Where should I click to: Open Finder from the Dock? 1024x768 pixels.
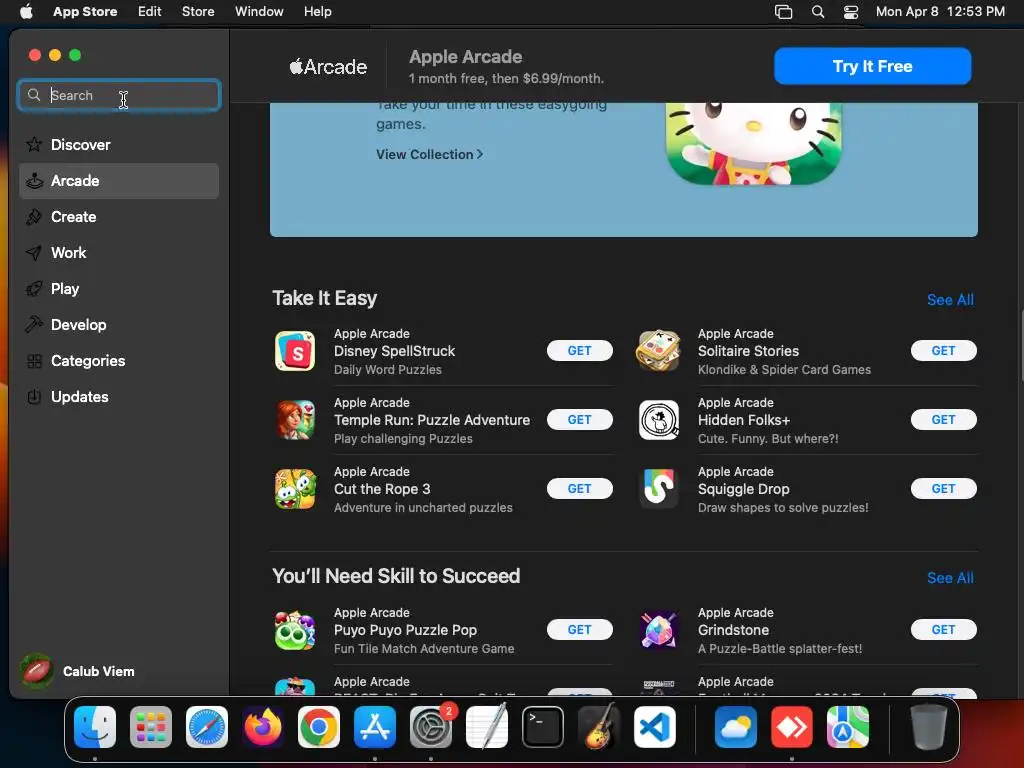pos(95,727)
